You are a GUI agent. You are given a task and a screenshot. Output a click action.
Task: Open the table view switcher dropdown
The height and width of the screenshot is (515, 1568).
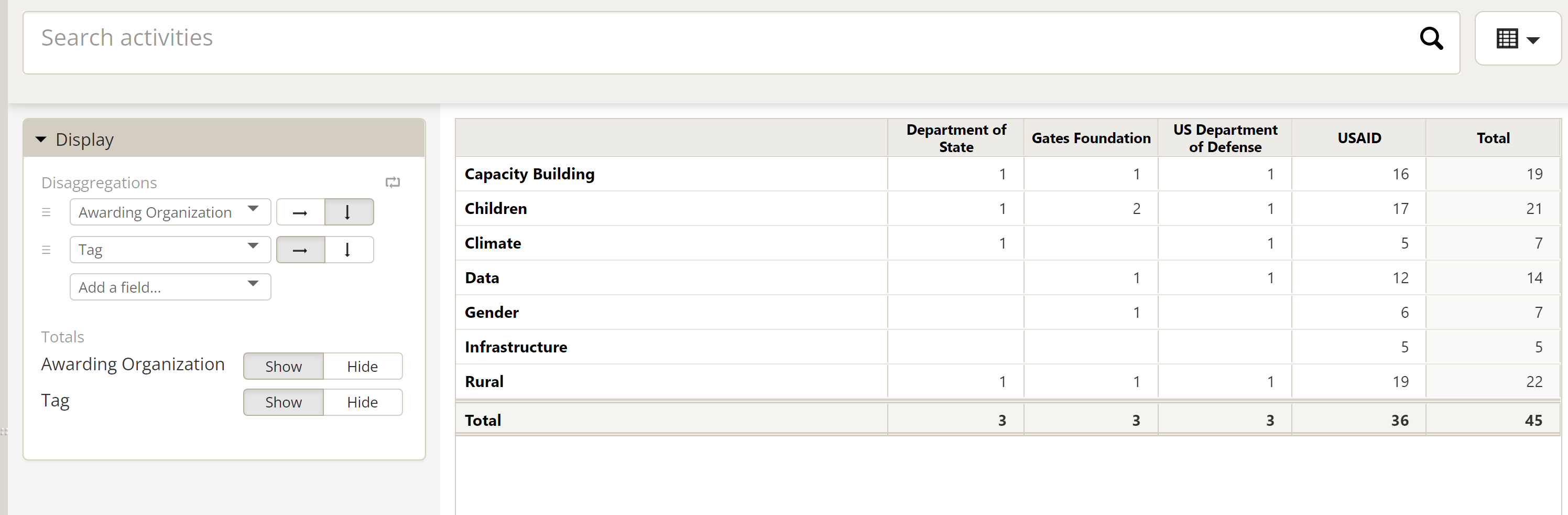(x=1517, y=39)
